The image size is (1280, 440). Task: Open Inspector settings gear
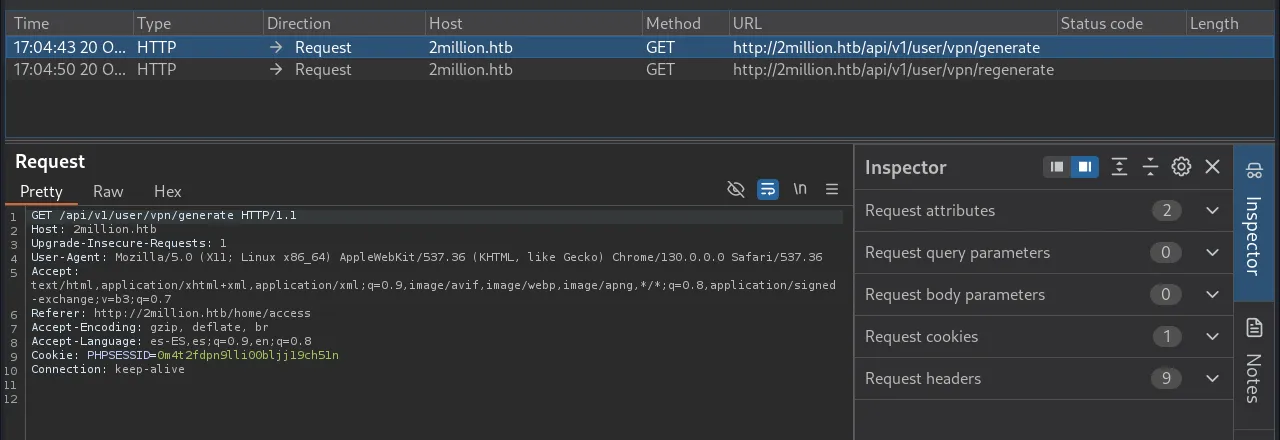[1181, 167]
